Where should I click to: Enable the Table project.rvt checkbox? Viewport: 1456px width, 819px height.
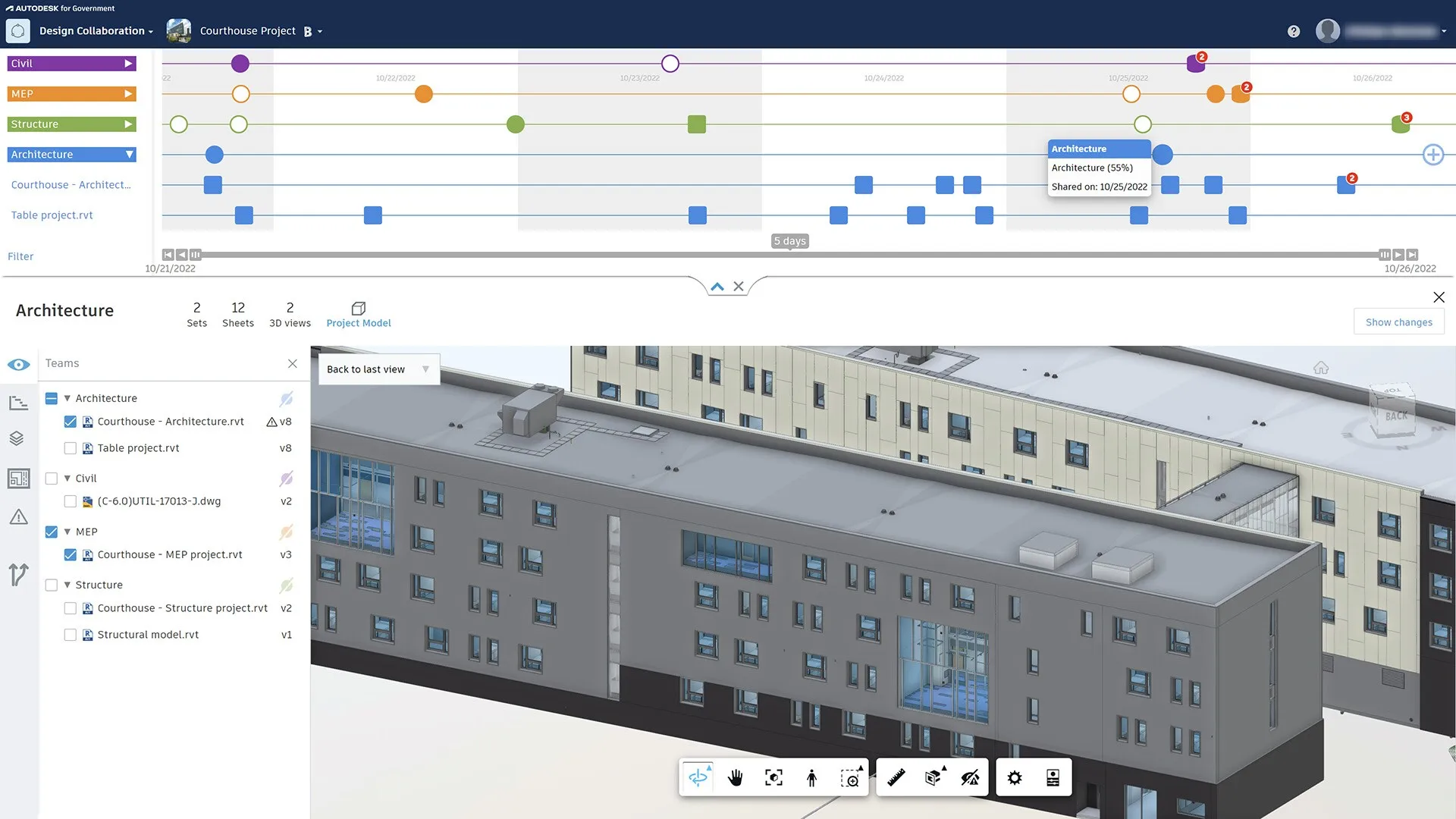[x=71, y=448]
